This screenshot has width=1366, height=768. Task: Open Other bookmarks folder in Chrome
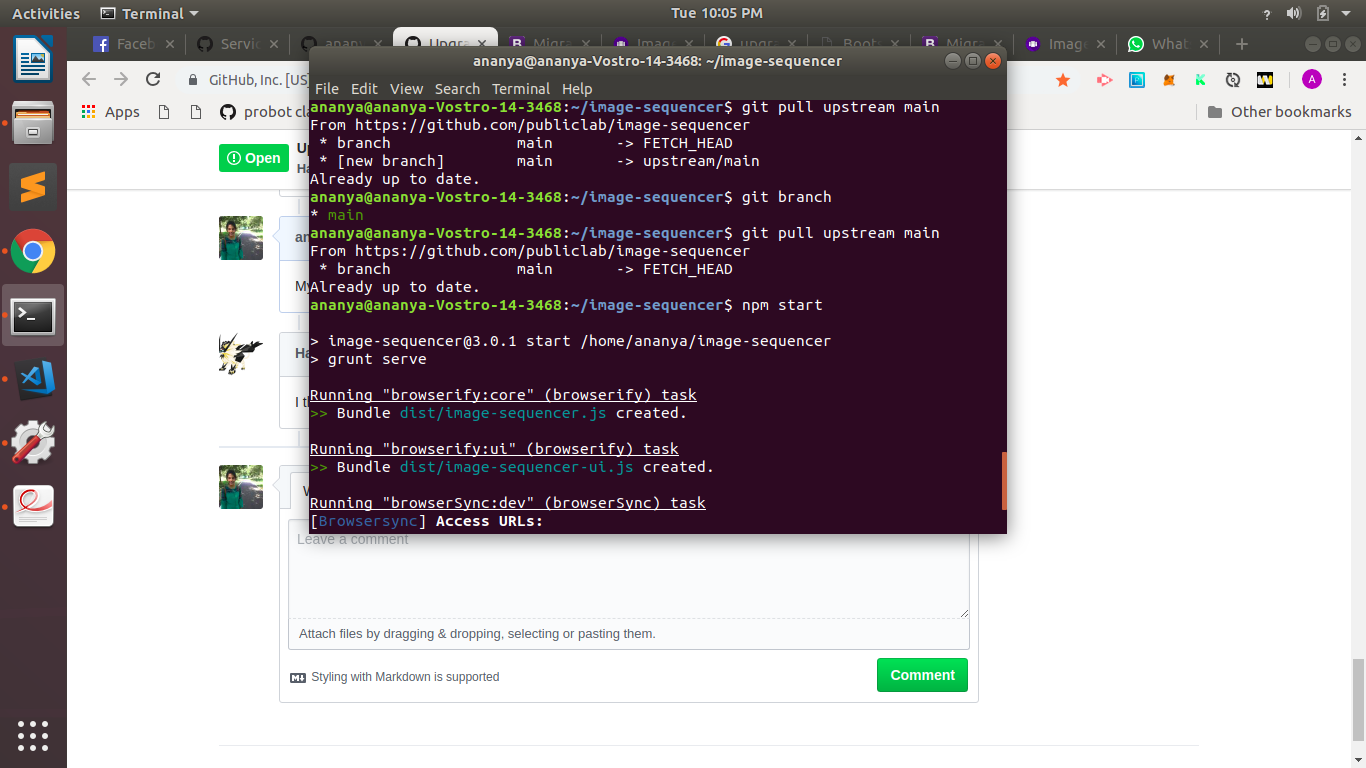[x=1280, y=112]
